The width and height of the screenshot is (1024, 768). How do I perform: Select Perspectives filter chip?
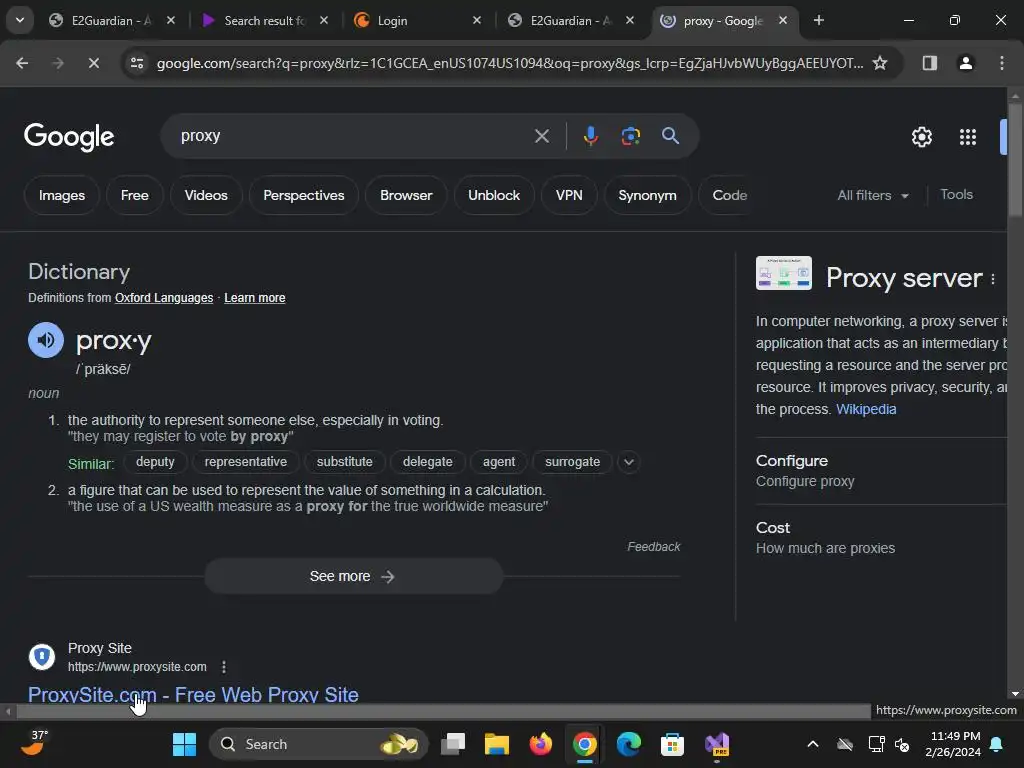coord(304,195)
